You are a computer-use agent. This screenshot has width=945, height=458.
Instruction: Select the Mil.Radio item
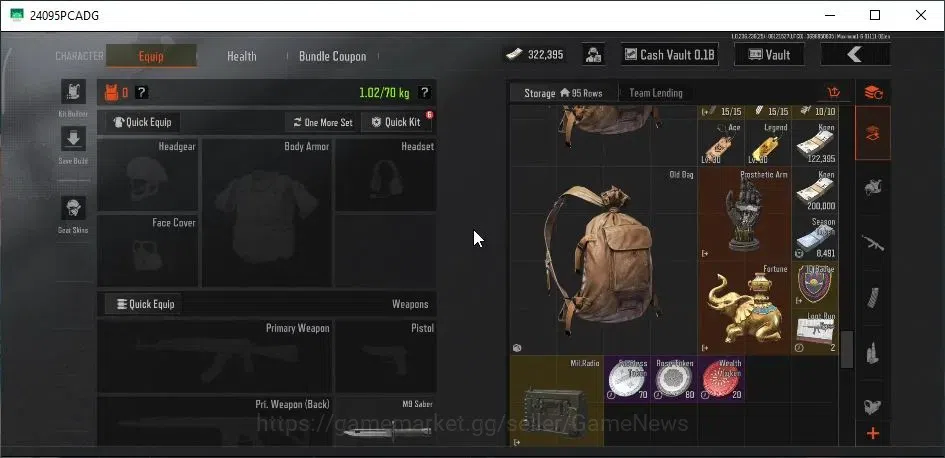pos(557,401)
